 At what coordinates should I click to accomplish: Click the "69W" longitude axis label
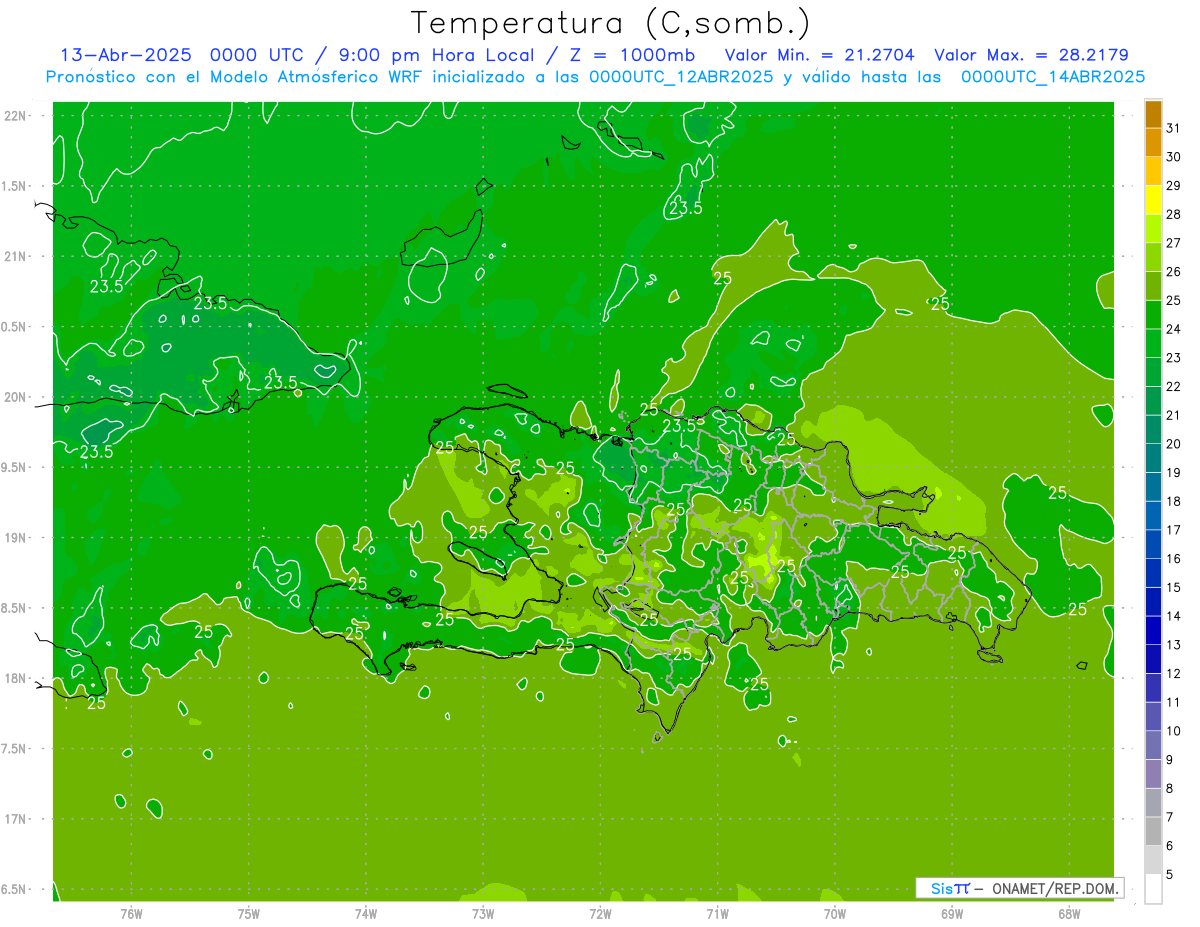952,913
